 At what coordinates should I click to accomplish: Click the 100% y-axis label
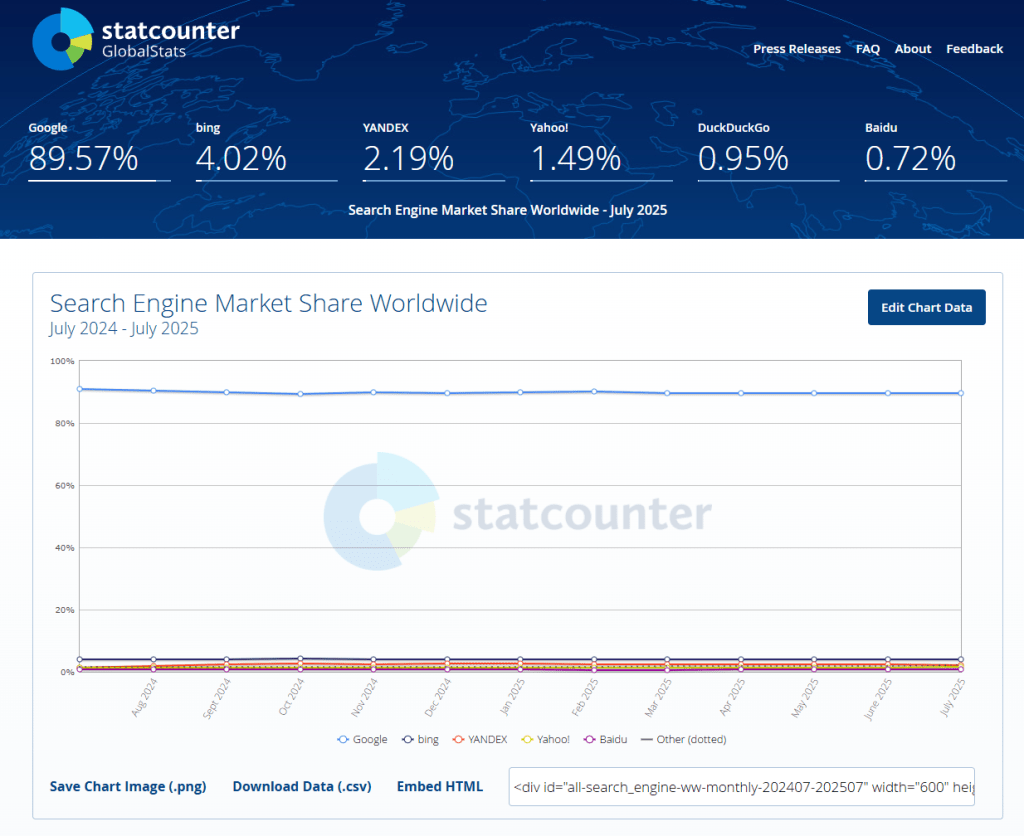click(x=63, y=361)
